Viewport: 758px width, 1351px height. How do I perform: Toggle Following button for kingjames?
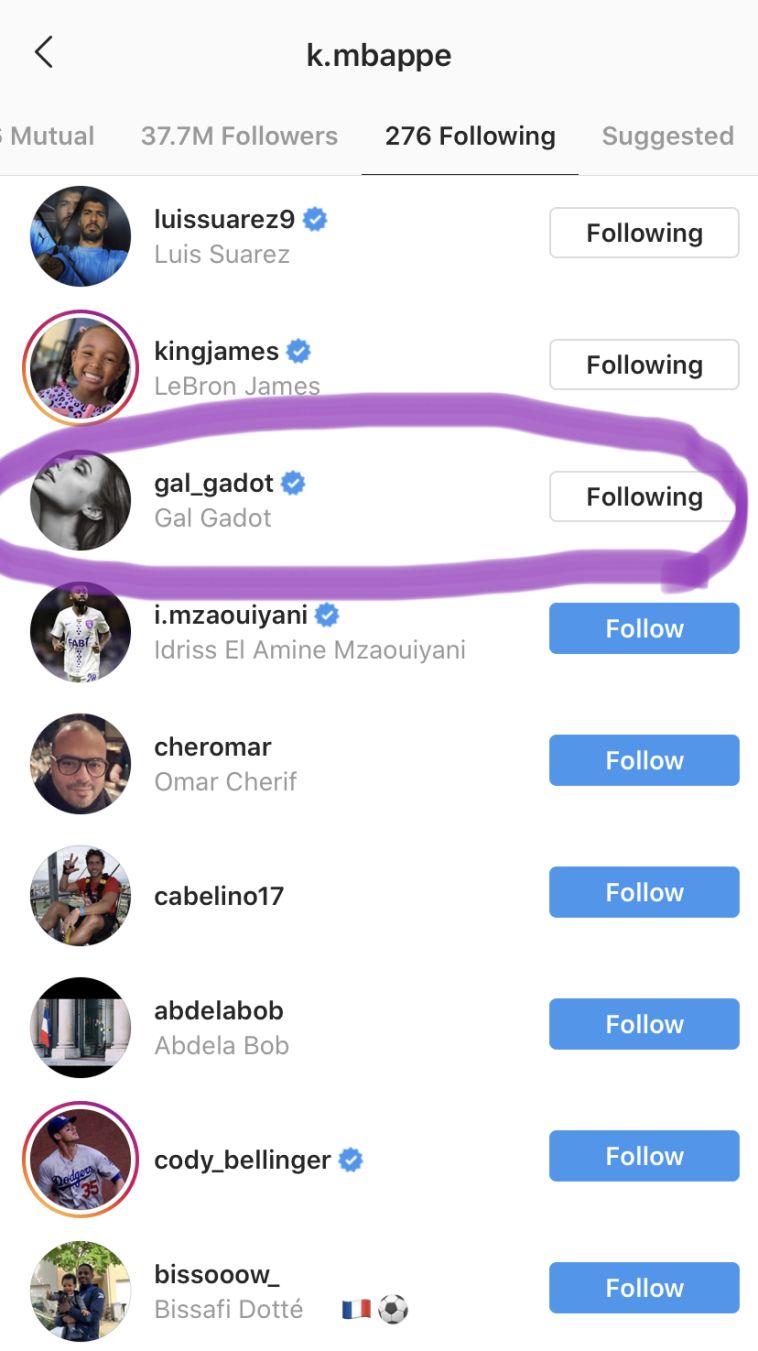[x=644, y=365]
